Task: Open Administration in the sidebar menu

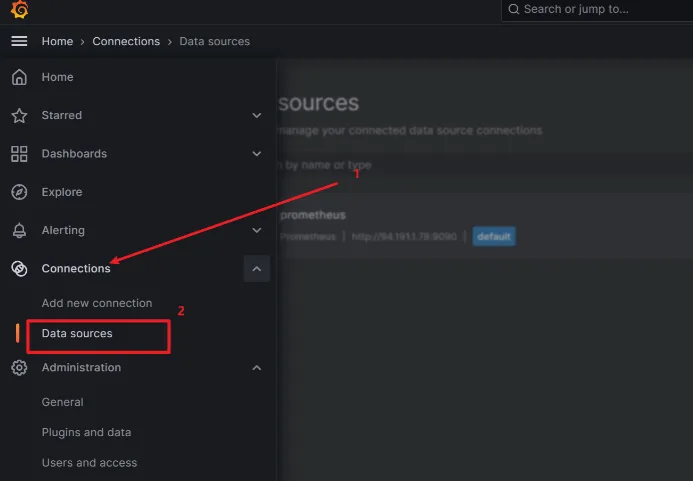Action: click(81, 367)
